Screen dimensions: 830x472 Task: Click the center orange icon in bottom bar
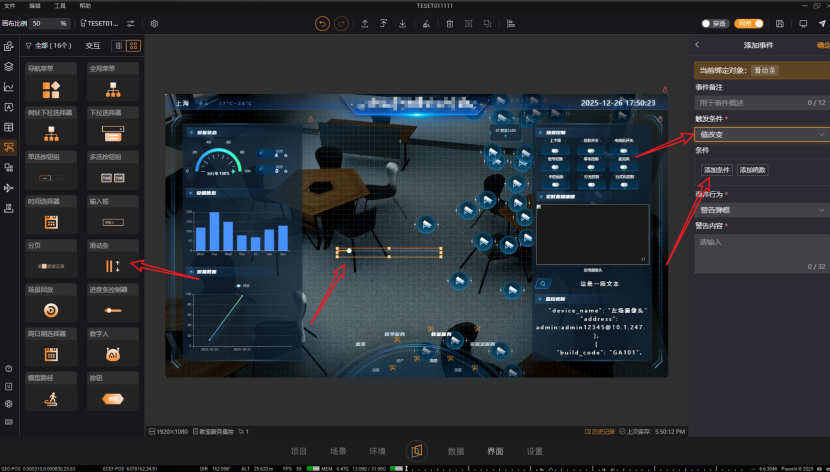[x=417, y=451]
